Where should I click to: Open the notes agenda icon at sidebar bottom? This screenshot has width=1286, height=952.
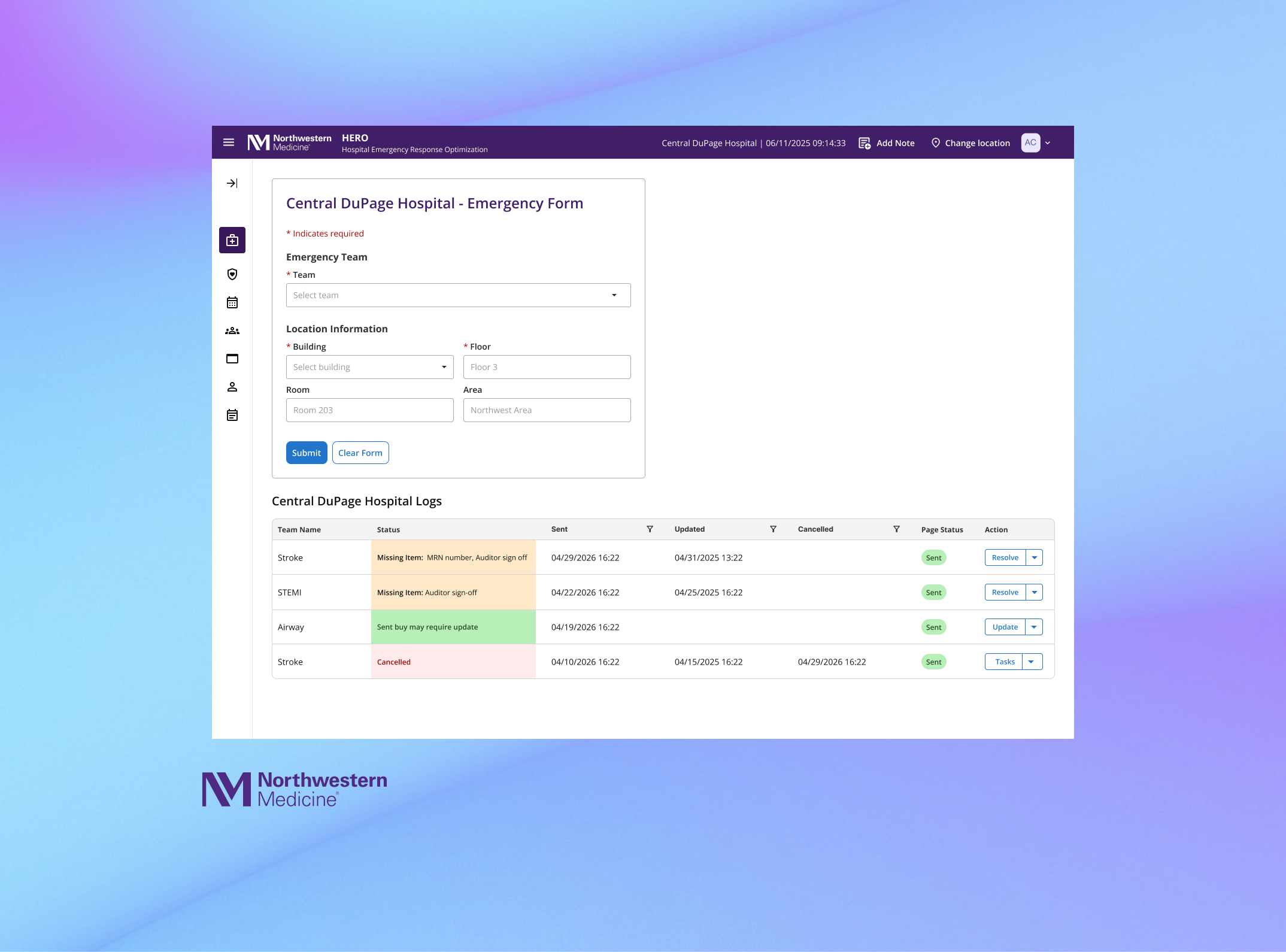tap(232, 415)
